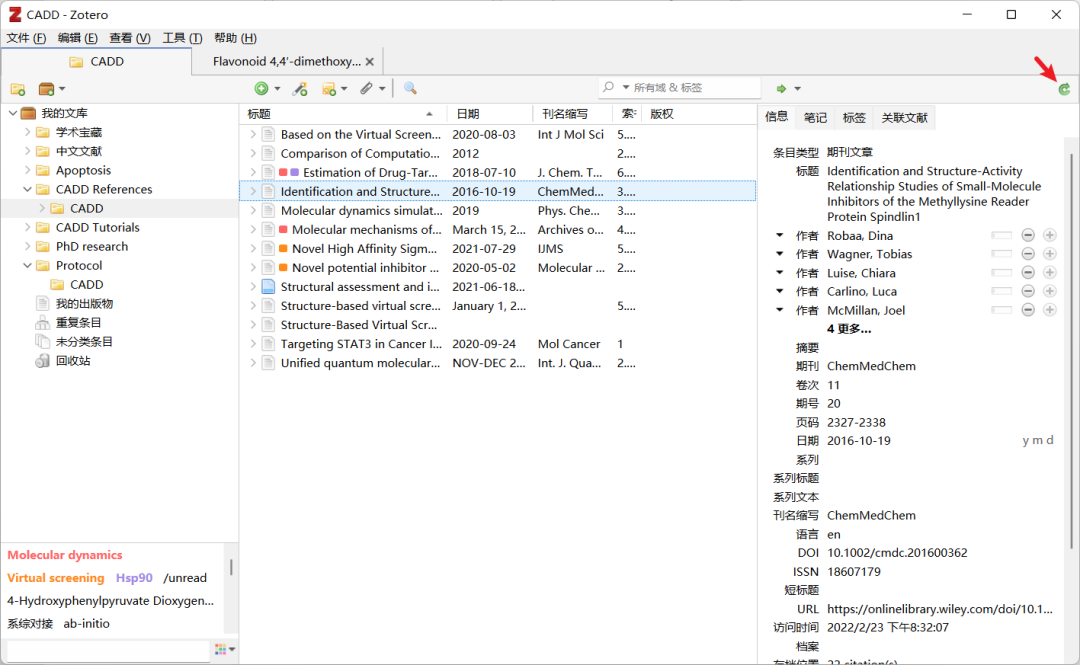
Task: Expand the Identification and Structure item row
Action: (x=253, y=192)
